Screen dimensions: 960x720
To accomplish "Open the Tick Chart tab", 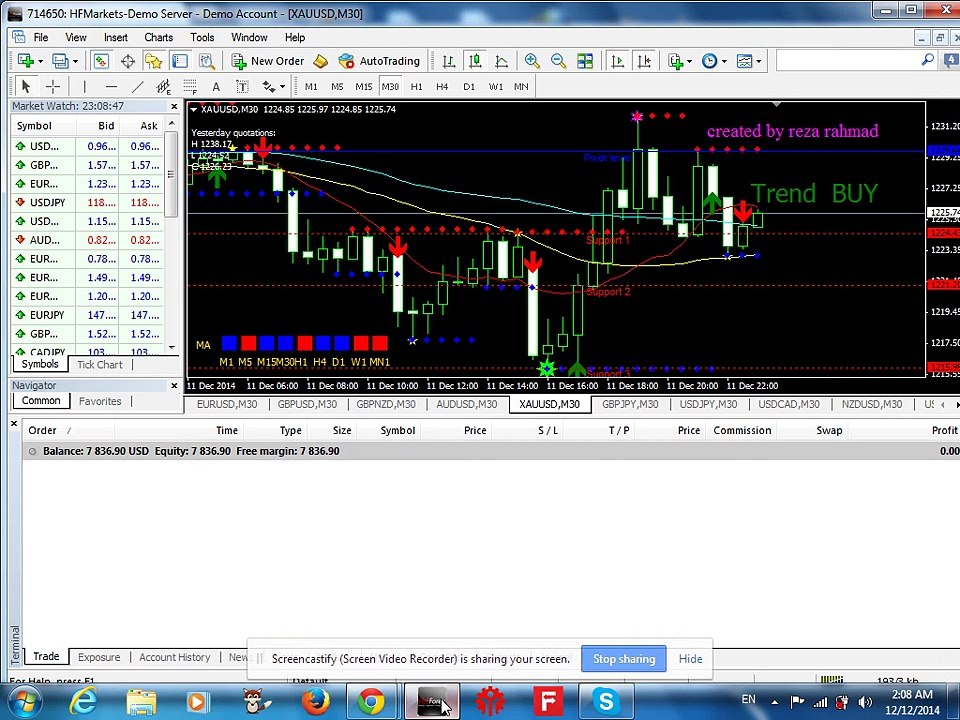I will click(x=100, y=364).
